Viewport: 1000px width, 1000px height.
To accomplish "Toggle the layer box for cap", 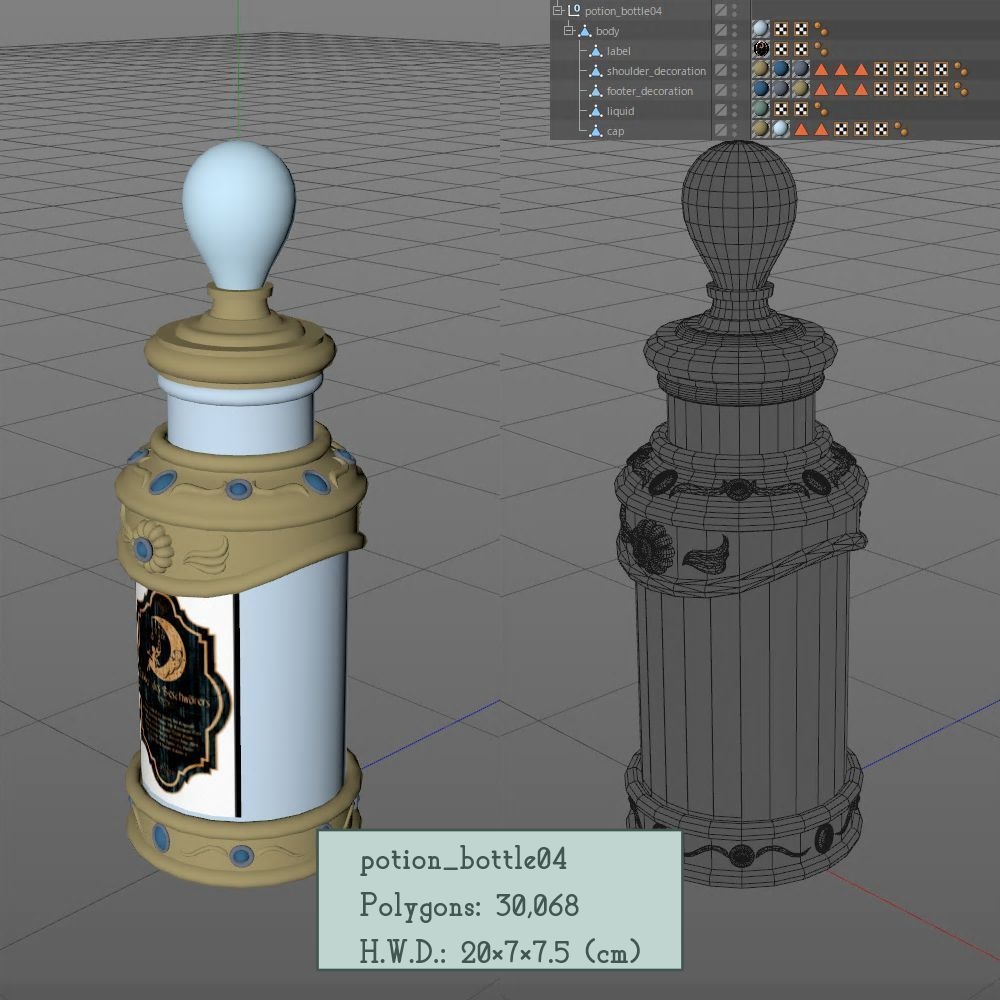I will click(x=721, y=130).
